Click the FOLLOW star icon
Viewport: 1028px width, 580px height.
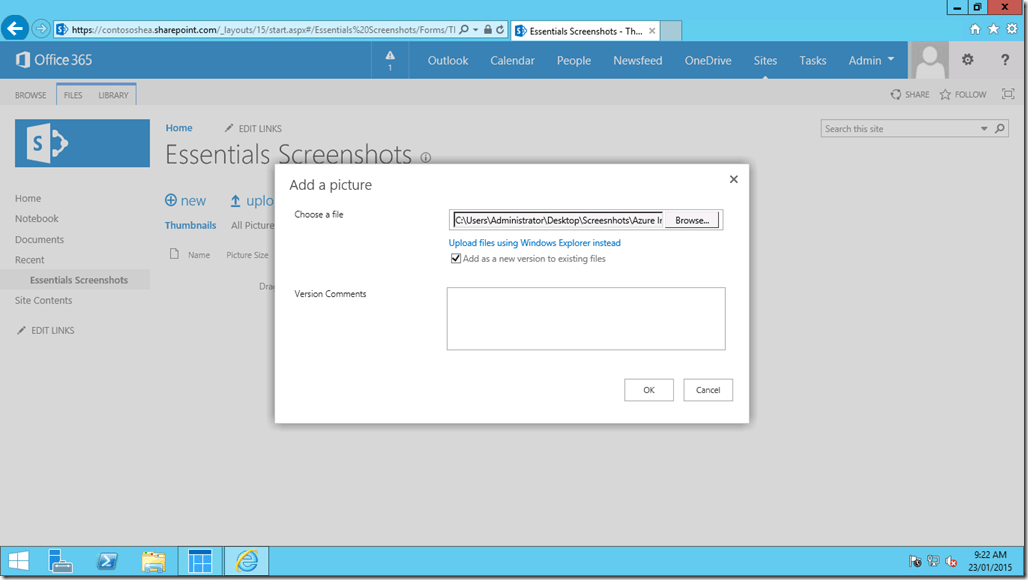[x=945, y=94]
